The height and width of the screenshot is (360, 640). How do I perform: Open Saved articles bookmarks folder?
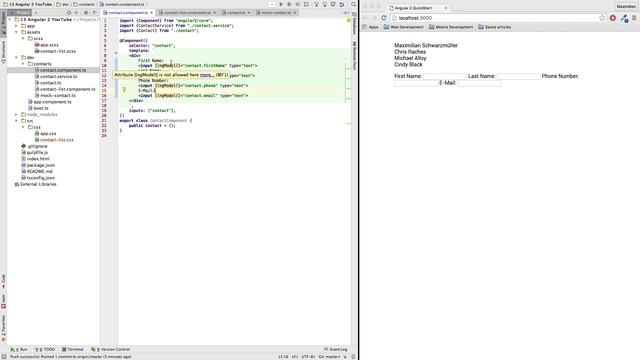pos(494,27)
